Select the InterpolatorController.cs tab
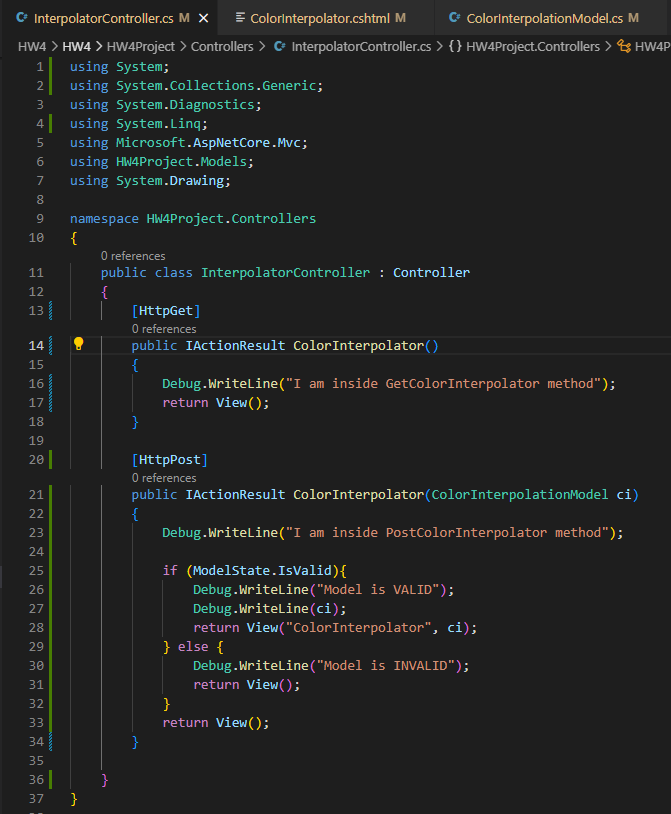 (103, 18)
